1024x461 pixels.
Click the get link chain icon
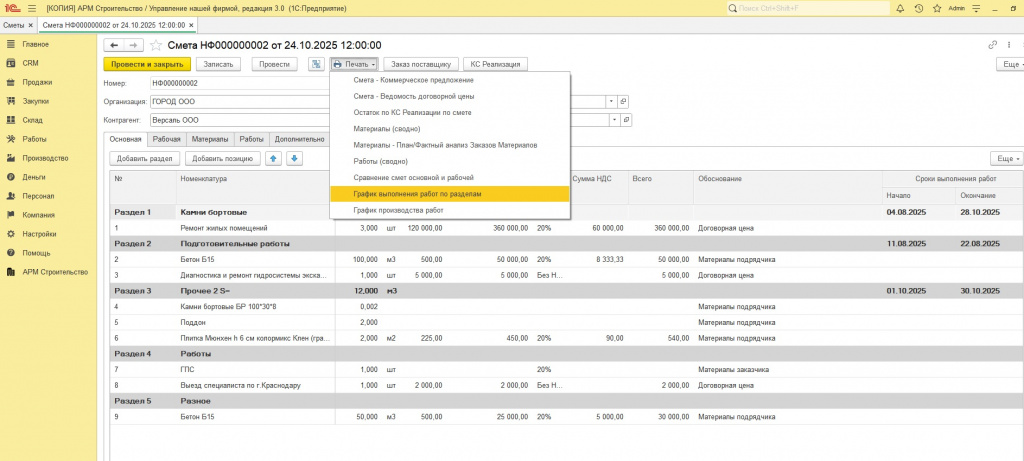pyautogui.click(x=993, y=45)
